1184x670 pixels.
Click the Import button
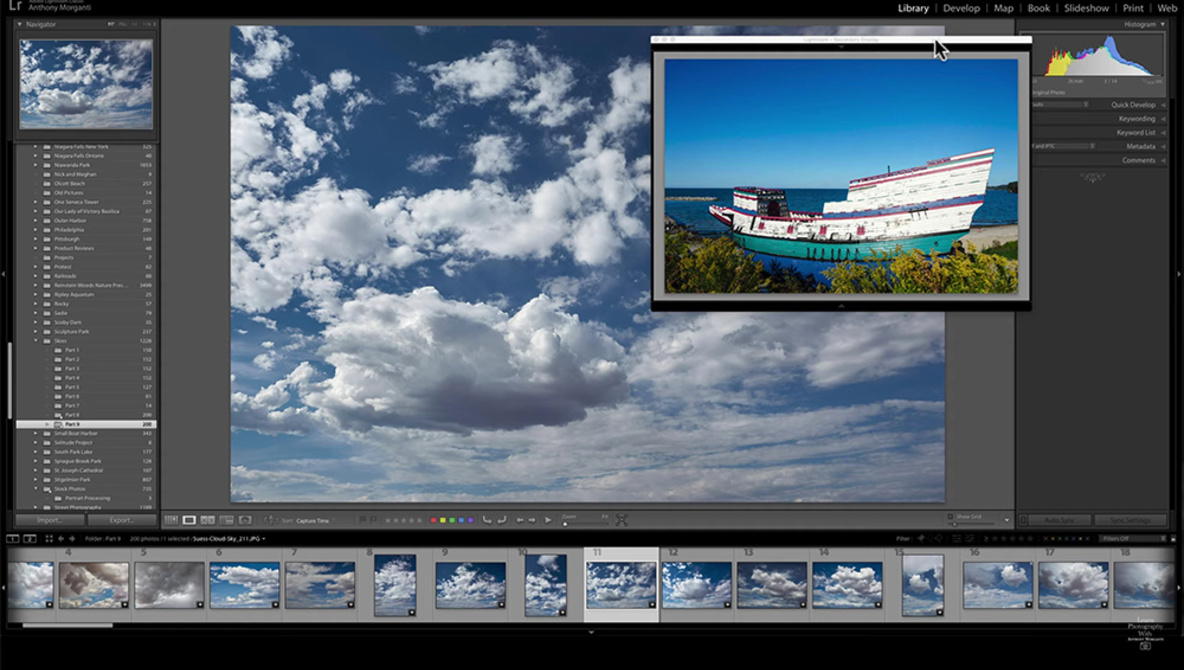click(x=49, y=520)
